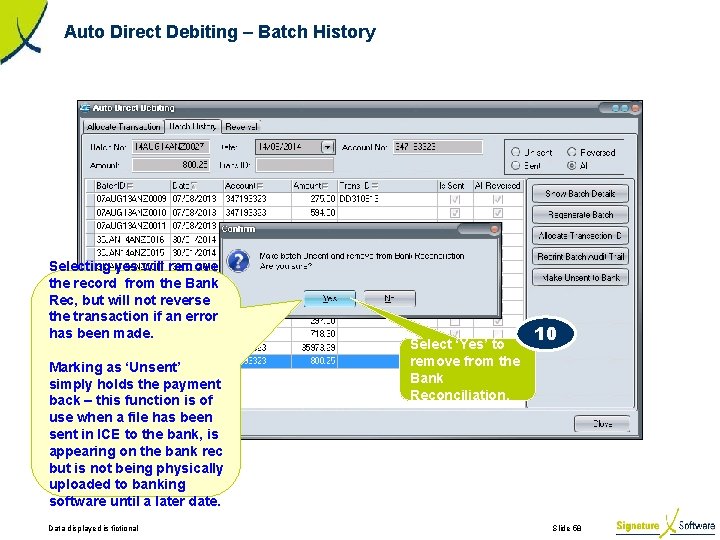Click the Regenerate Batch button

tap(580, 214)
